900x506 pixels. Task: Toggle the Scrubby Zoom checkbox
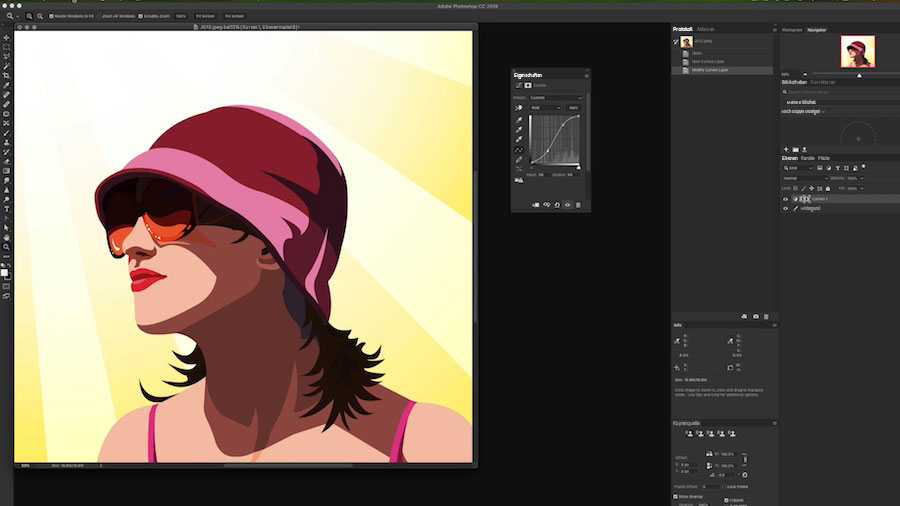[x=141, y=16]
